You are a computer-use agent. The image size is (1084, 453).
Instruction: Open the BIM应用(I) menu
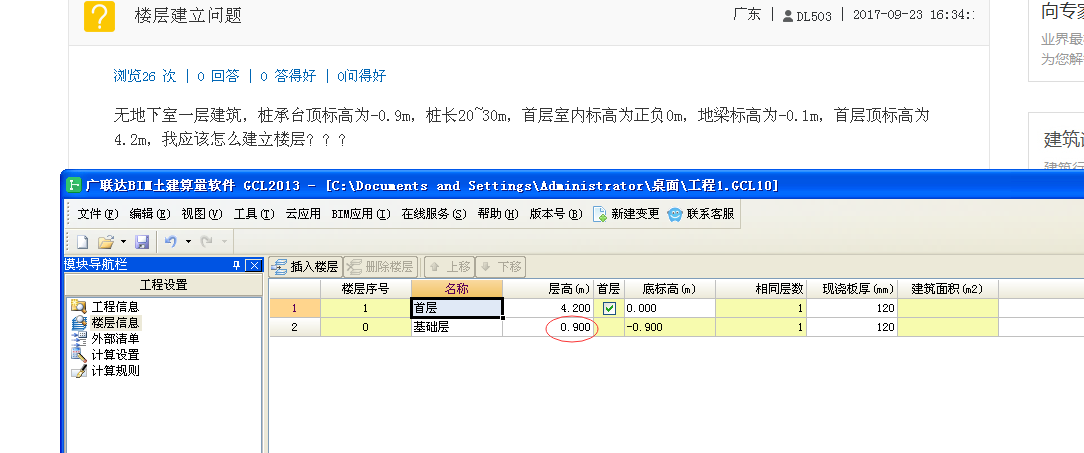362,214
